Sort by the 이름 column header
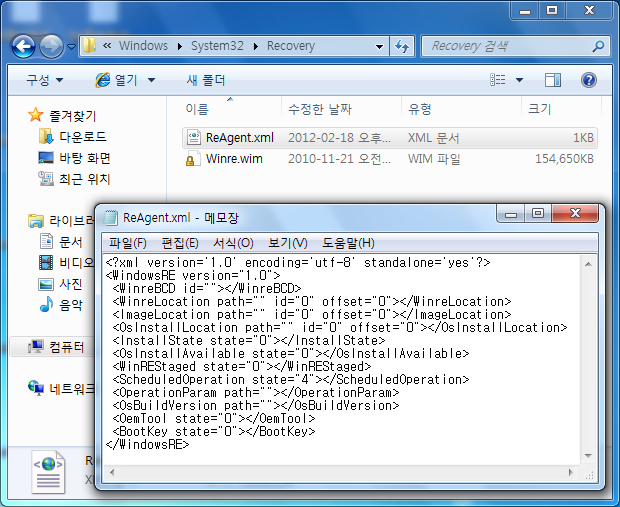620x507 pixels. tap(197, 109)
